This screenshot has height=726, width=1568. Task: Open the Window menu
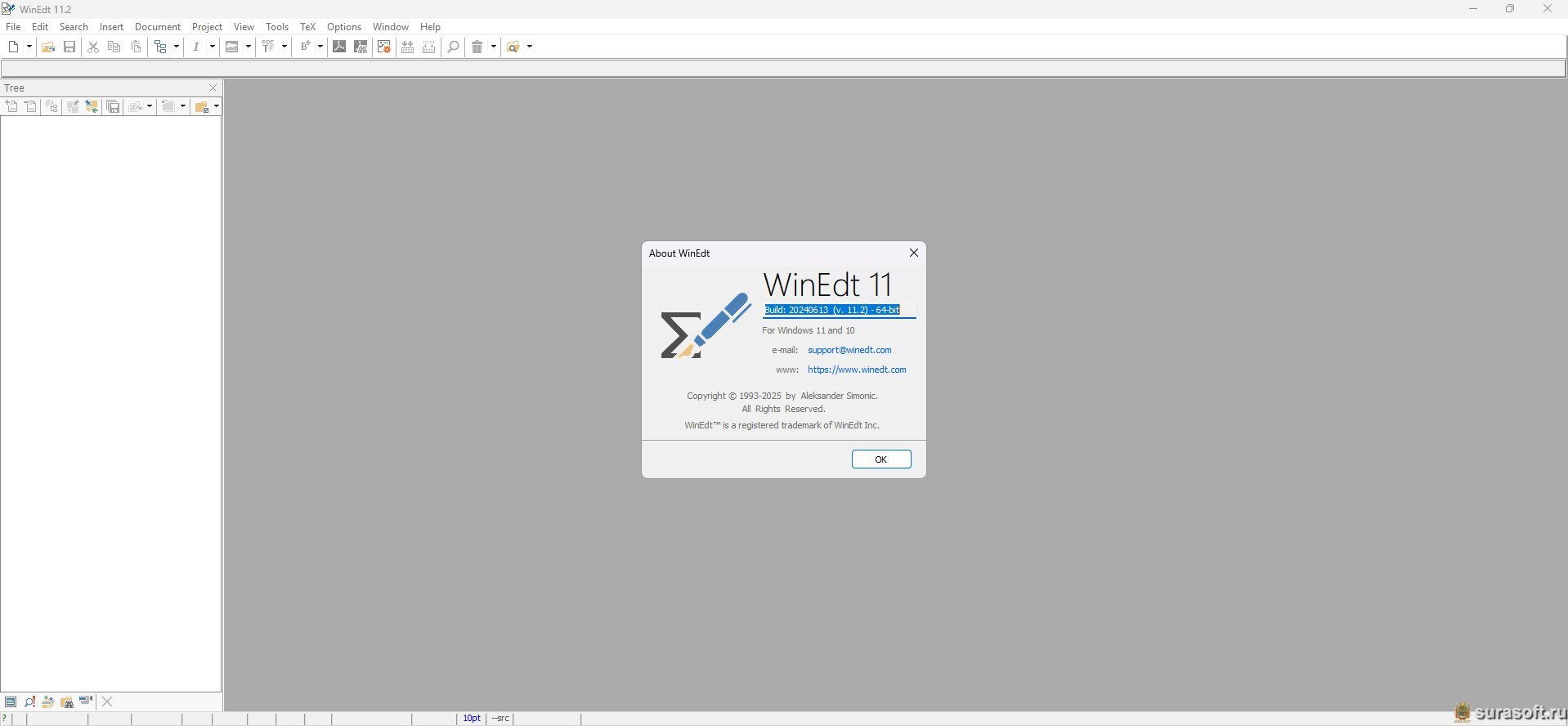point(391,27)
